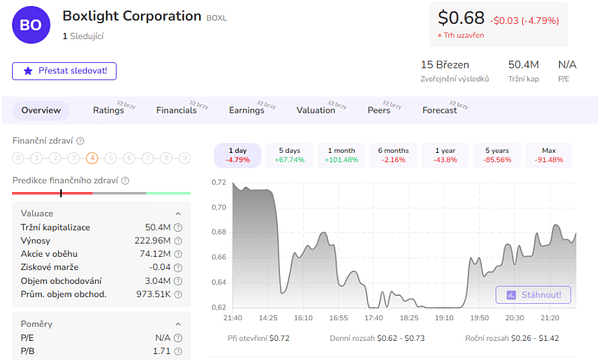Select financial health score circle 4
This screenshot has height=360, width=600.
[x=92, y=158]
